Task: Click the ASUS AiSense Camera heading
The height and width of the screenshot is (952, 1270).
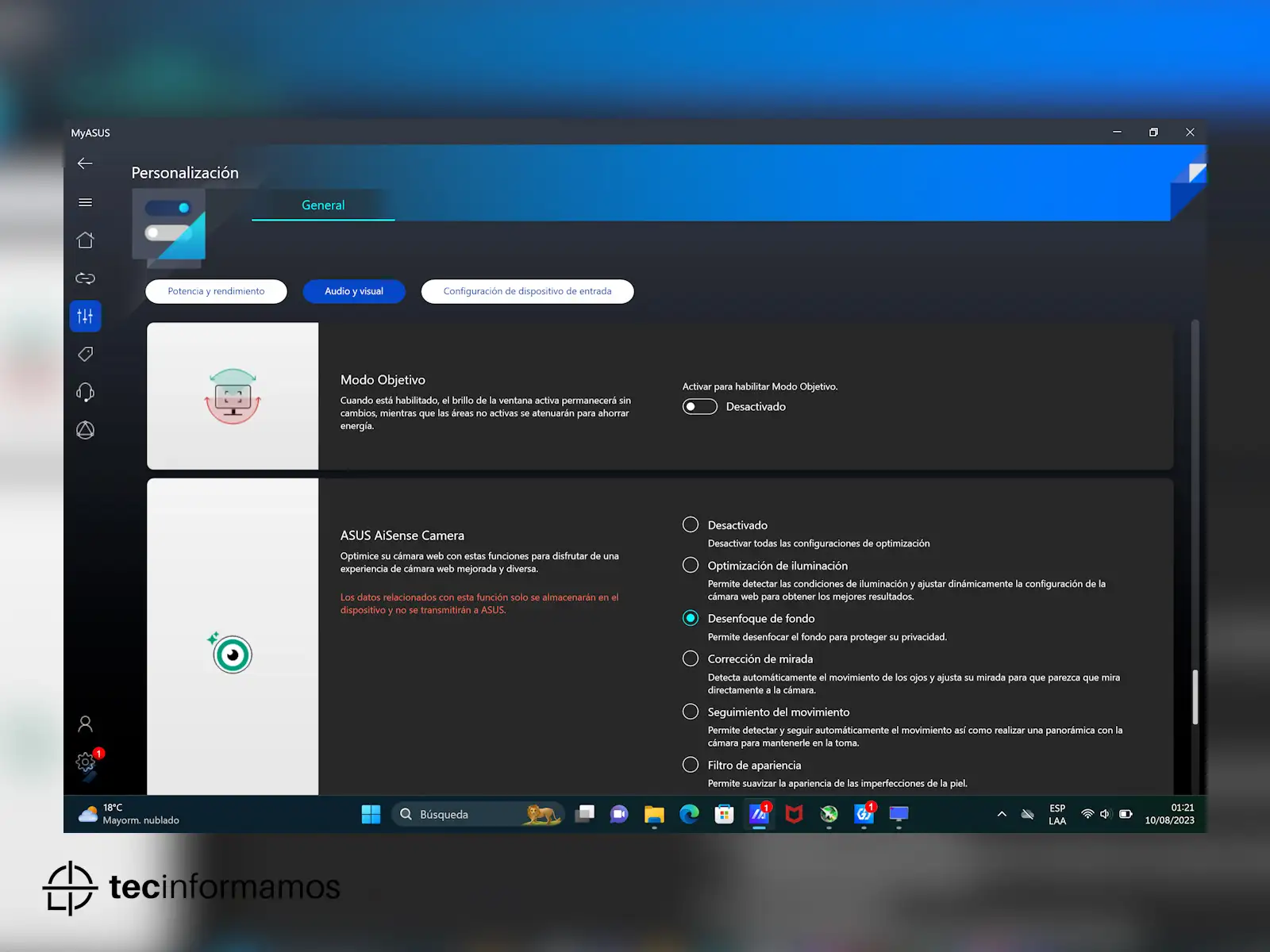Action: (402, 535)
